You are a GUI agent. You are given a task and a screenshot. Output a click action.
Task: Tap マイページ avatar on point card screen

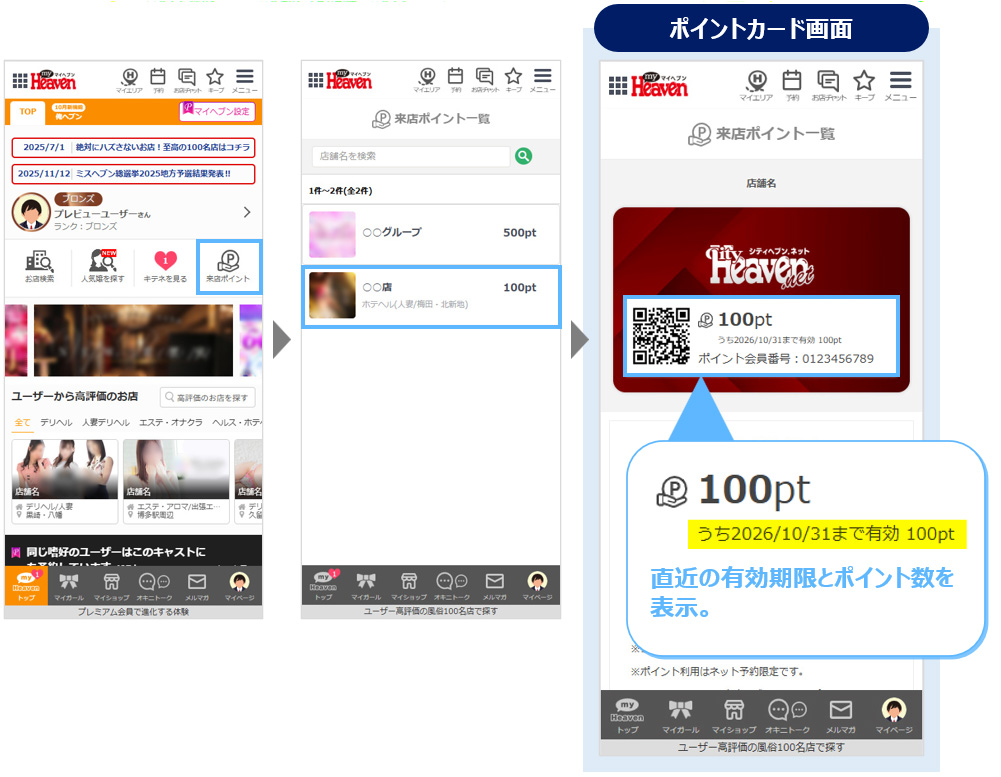point(893,715)
